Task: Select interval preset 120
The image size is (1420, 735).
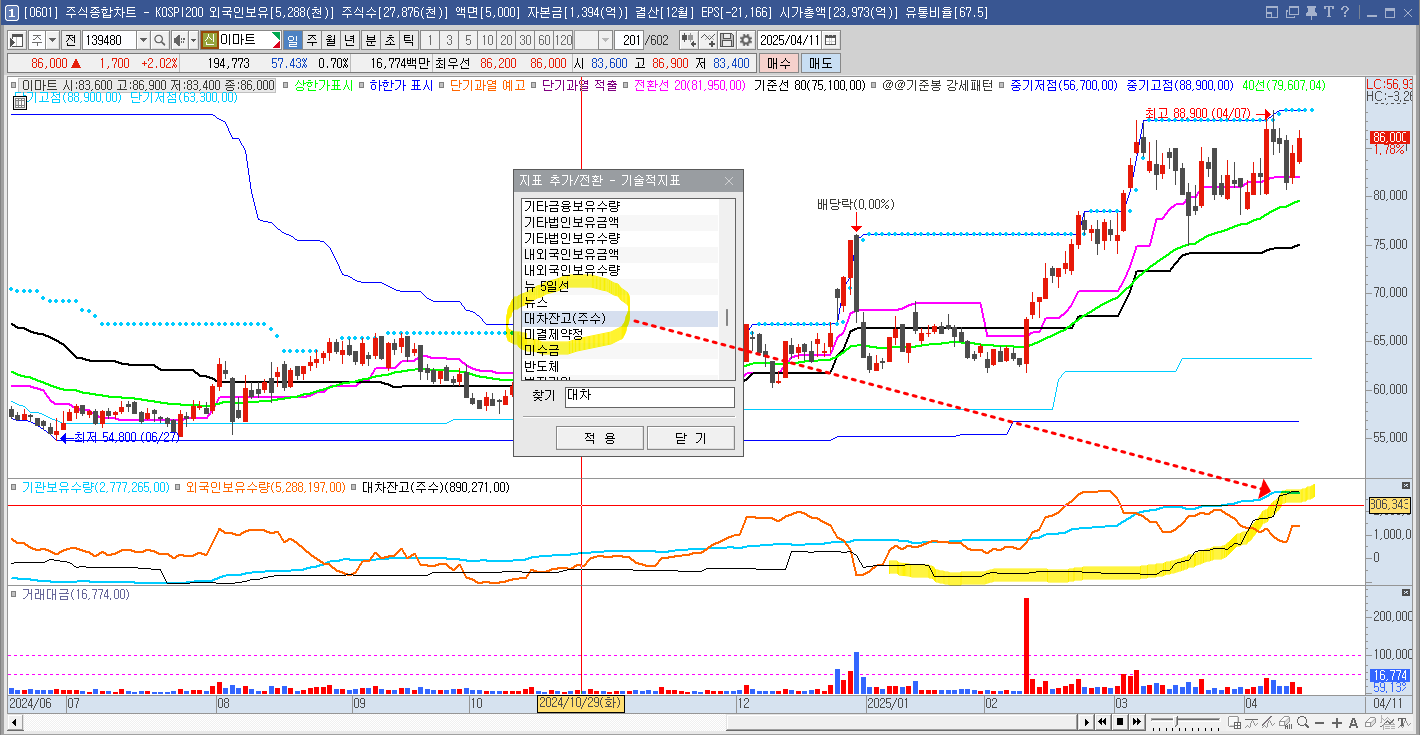Action: [563, 40]
